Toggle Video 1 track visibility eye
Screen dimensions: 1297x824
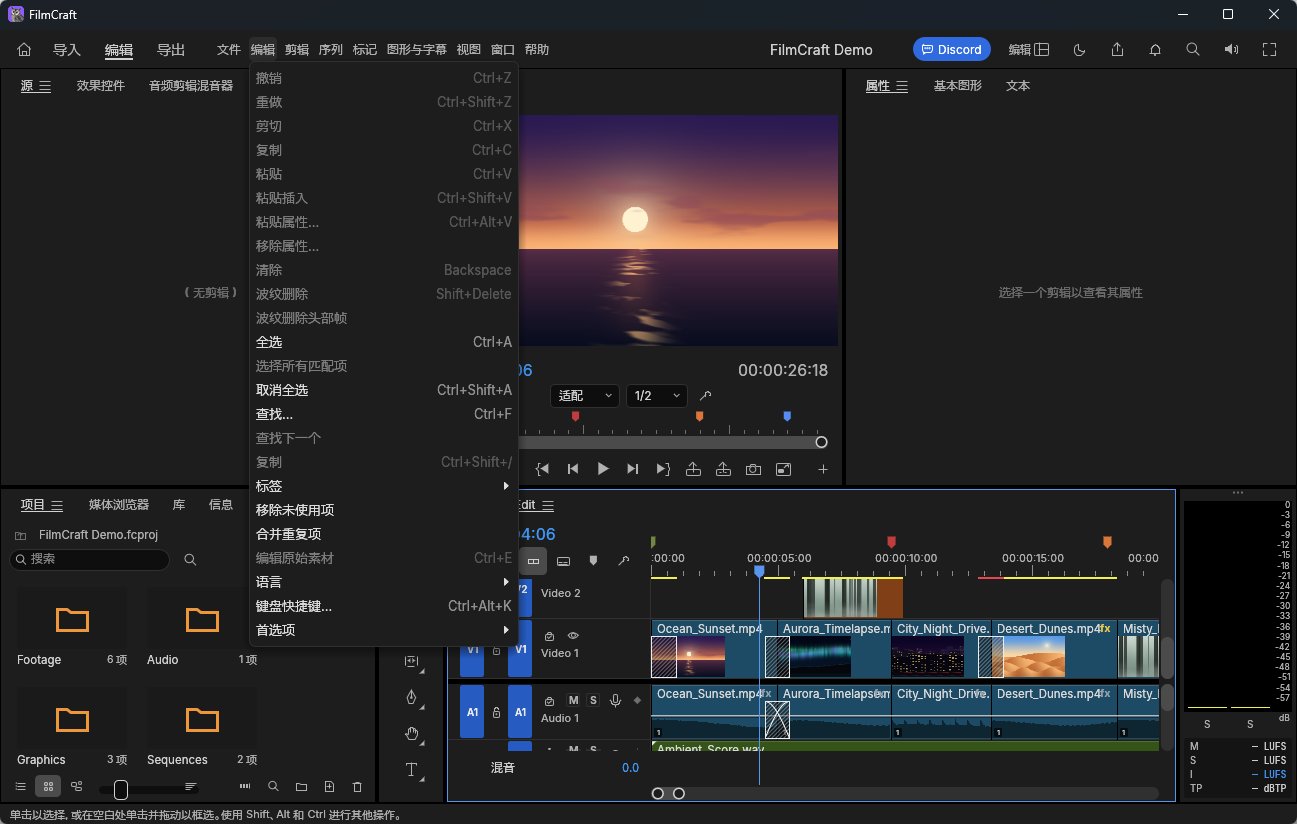[x=573, y=635]
